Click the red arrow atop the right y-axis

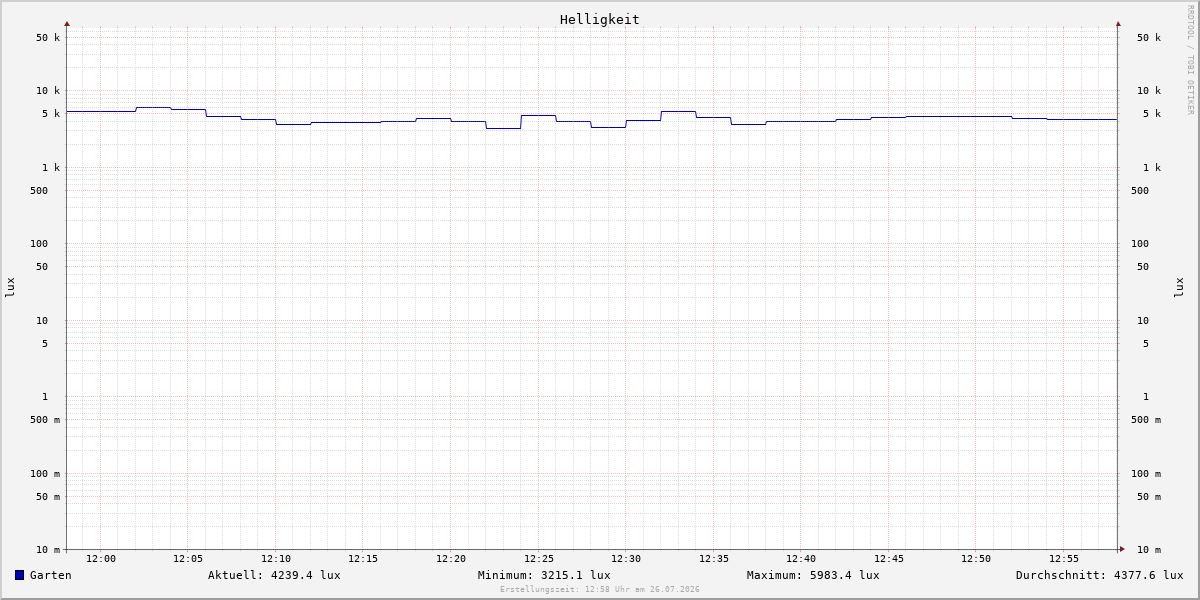pos(1118,23)
